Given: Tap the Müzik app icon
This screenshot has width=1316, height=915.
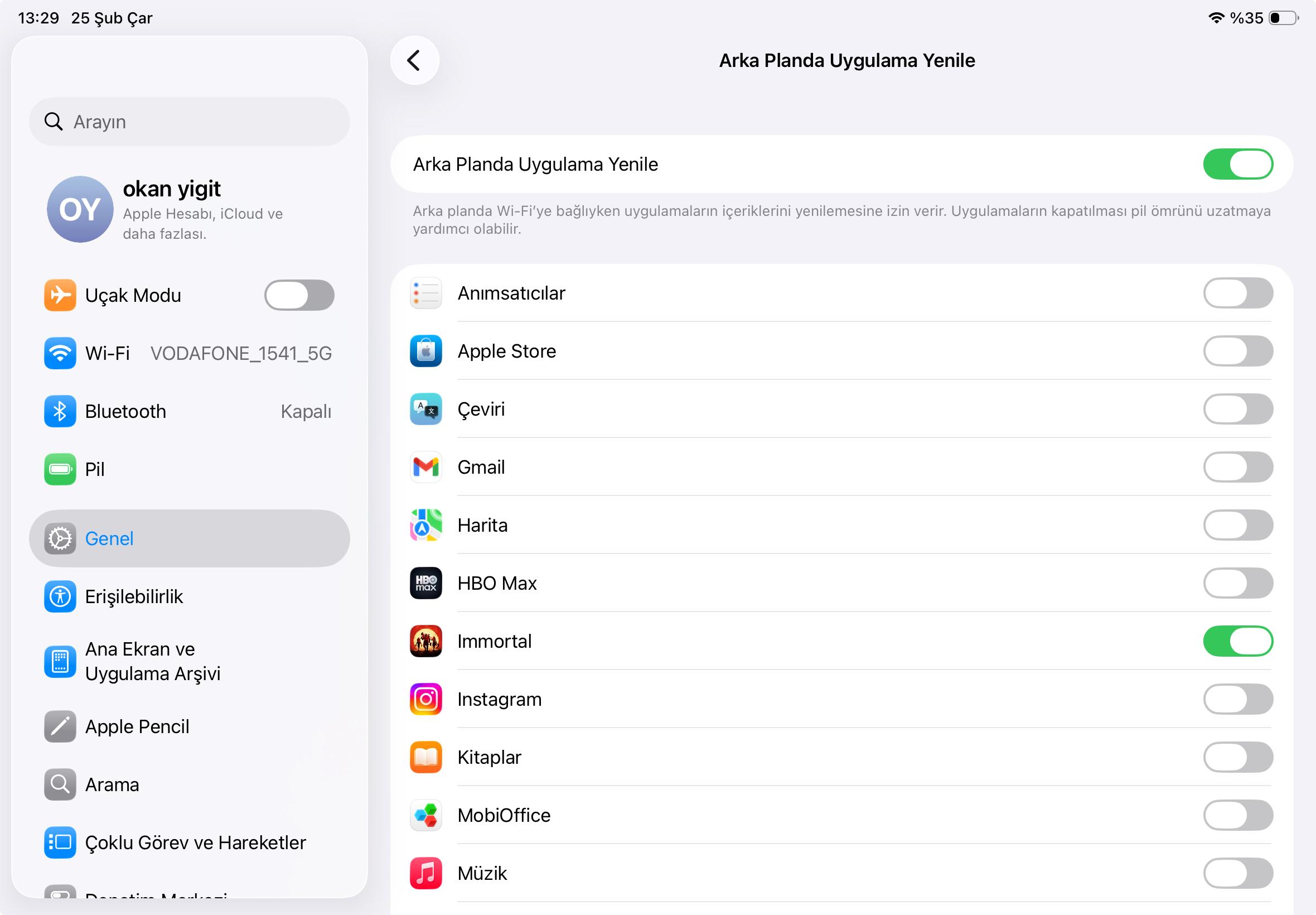Looking at the screenshot, I should pos(425,873).
